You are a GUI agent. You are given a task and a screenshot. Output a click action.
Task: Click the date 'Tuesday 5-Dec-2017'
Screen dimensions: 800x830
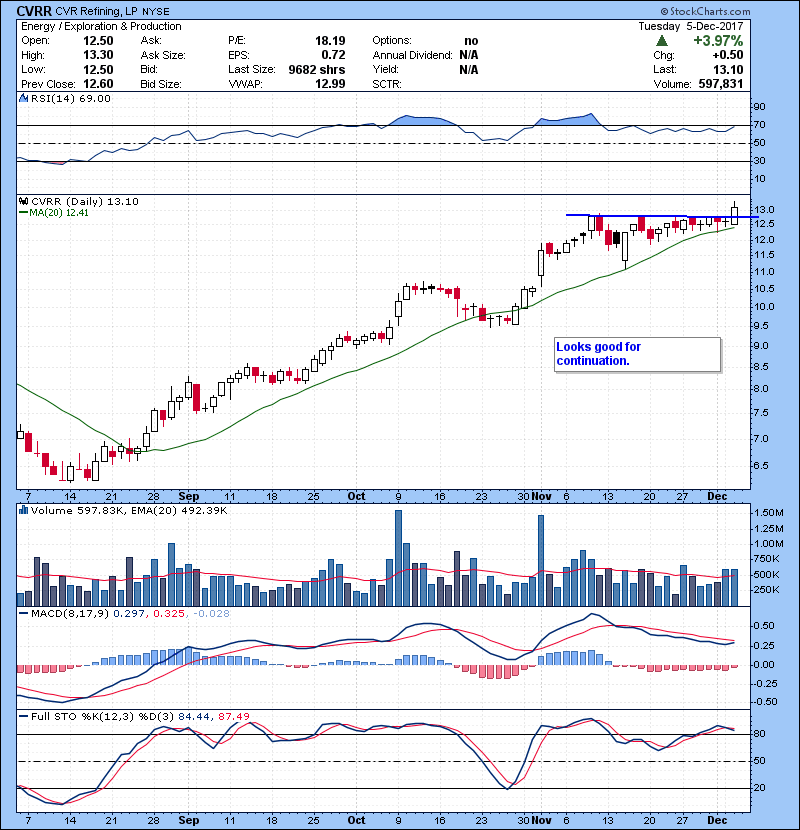690,26
